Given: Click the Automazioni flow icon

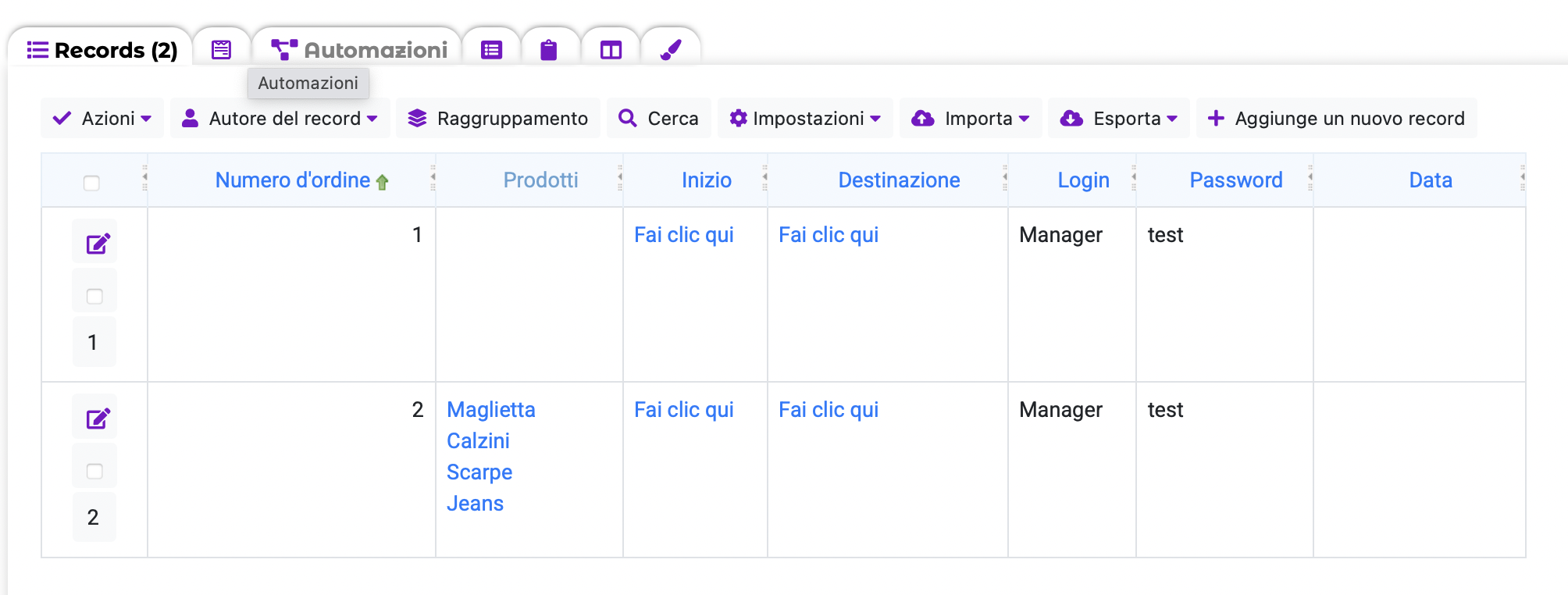Looking at the screenshot, I should (284, 50).
